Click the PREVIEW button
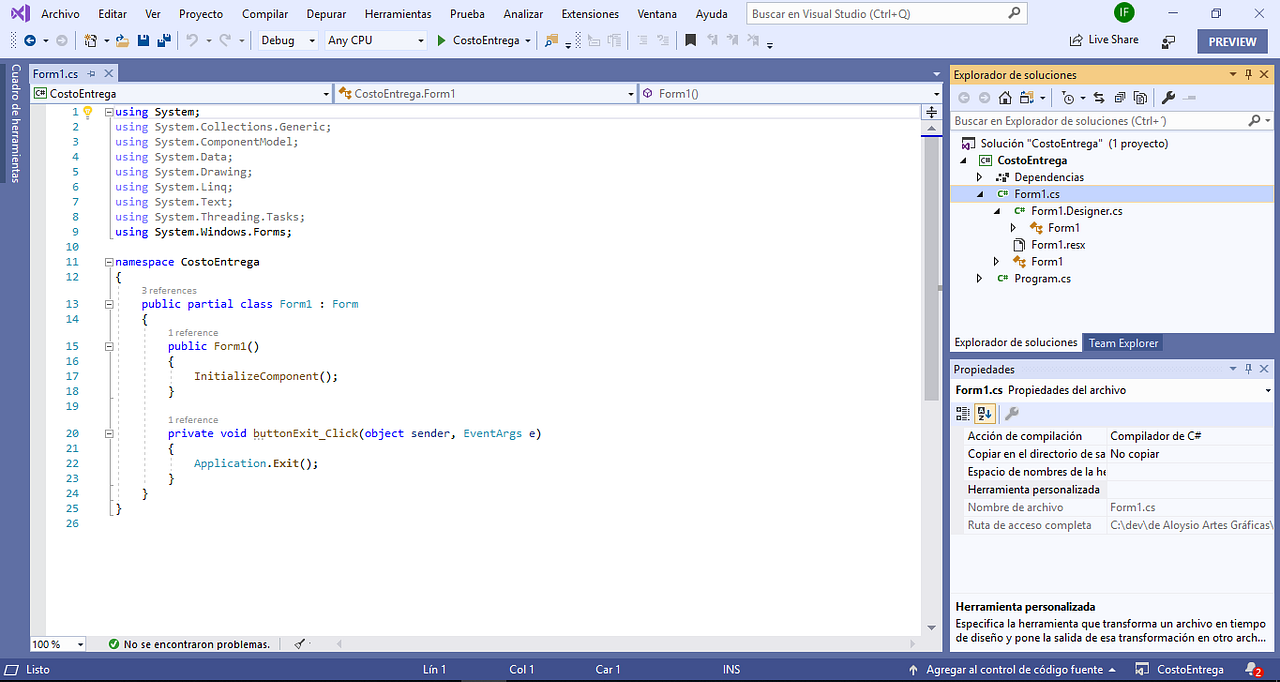The height and width of the screenshot is (682, 1280). coord(1231,41)
